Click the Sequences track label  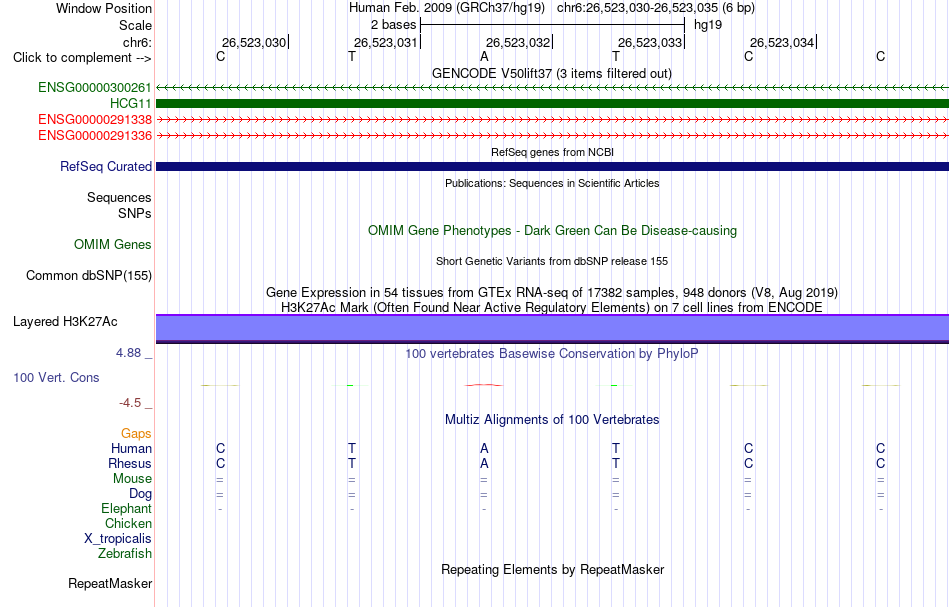[x=119, y=197]
